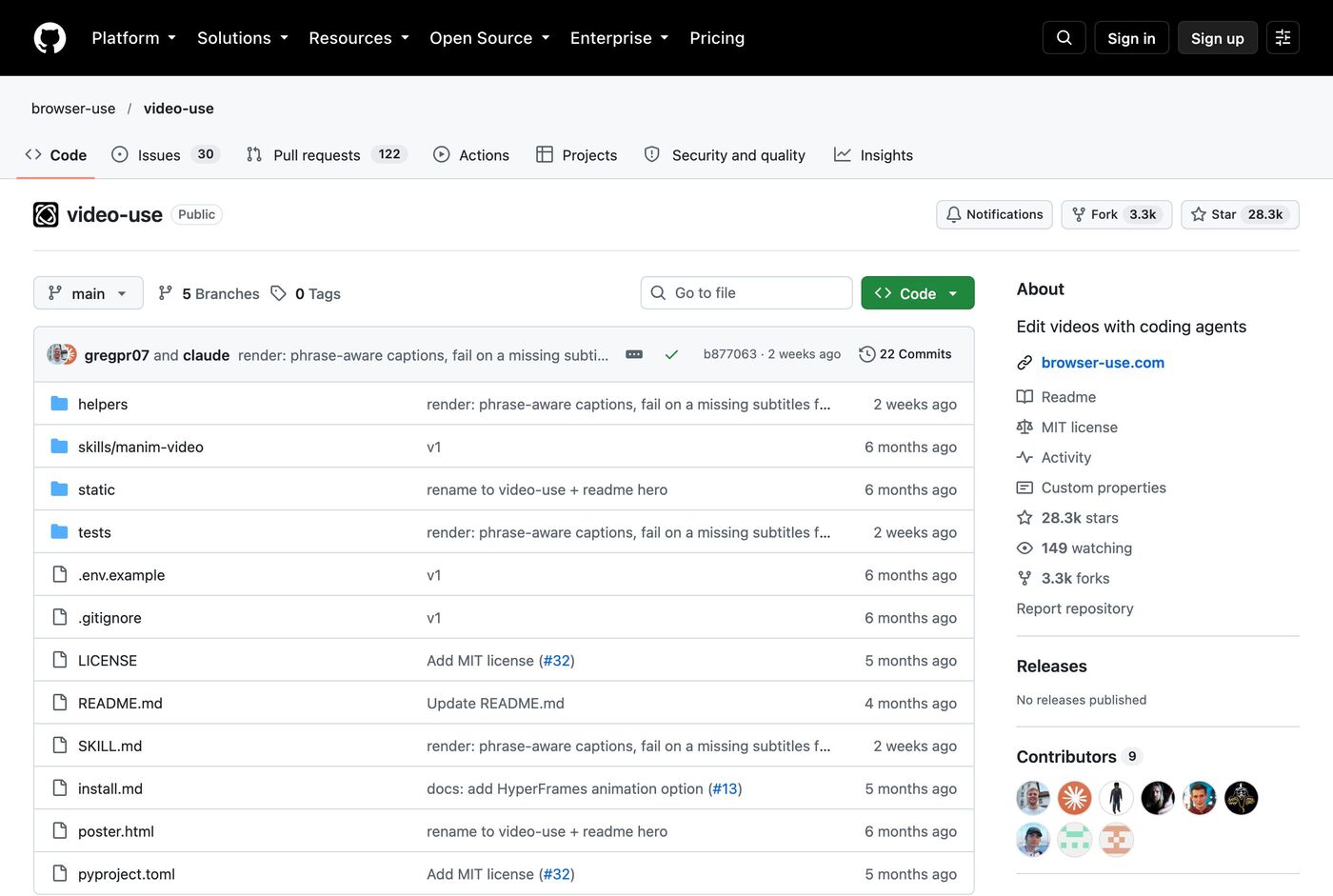Open the 5 Branches link

tap(209, 293)
